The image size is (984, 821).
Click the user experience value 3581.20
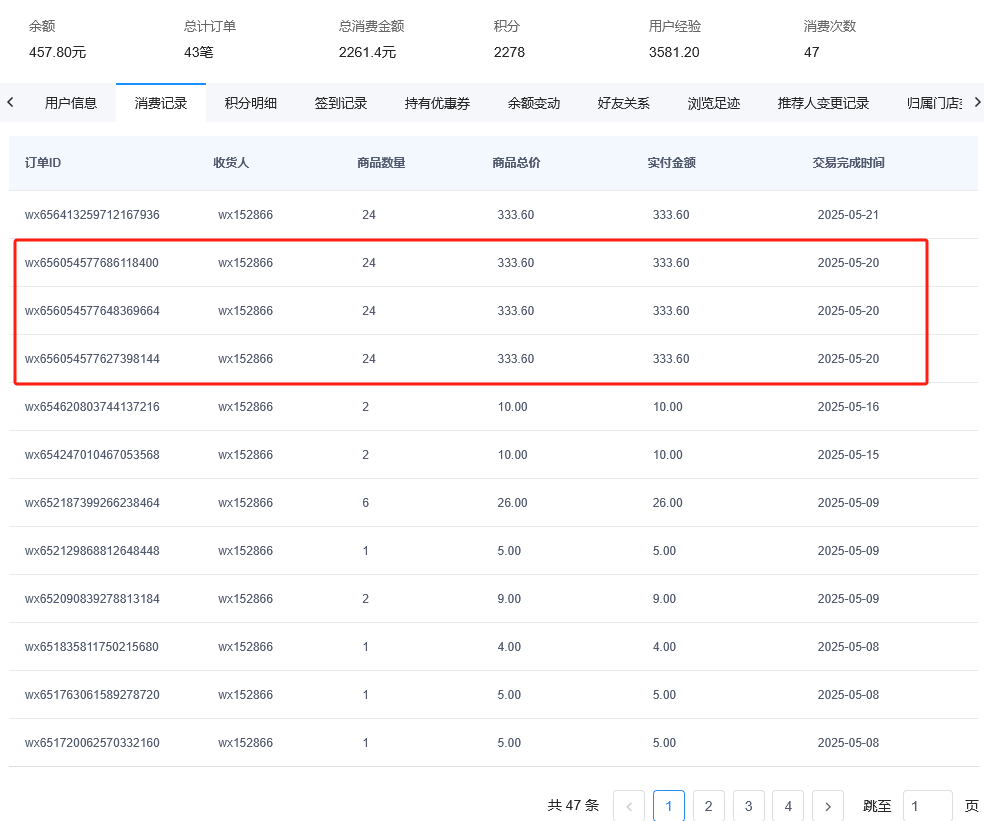(674, 52)
